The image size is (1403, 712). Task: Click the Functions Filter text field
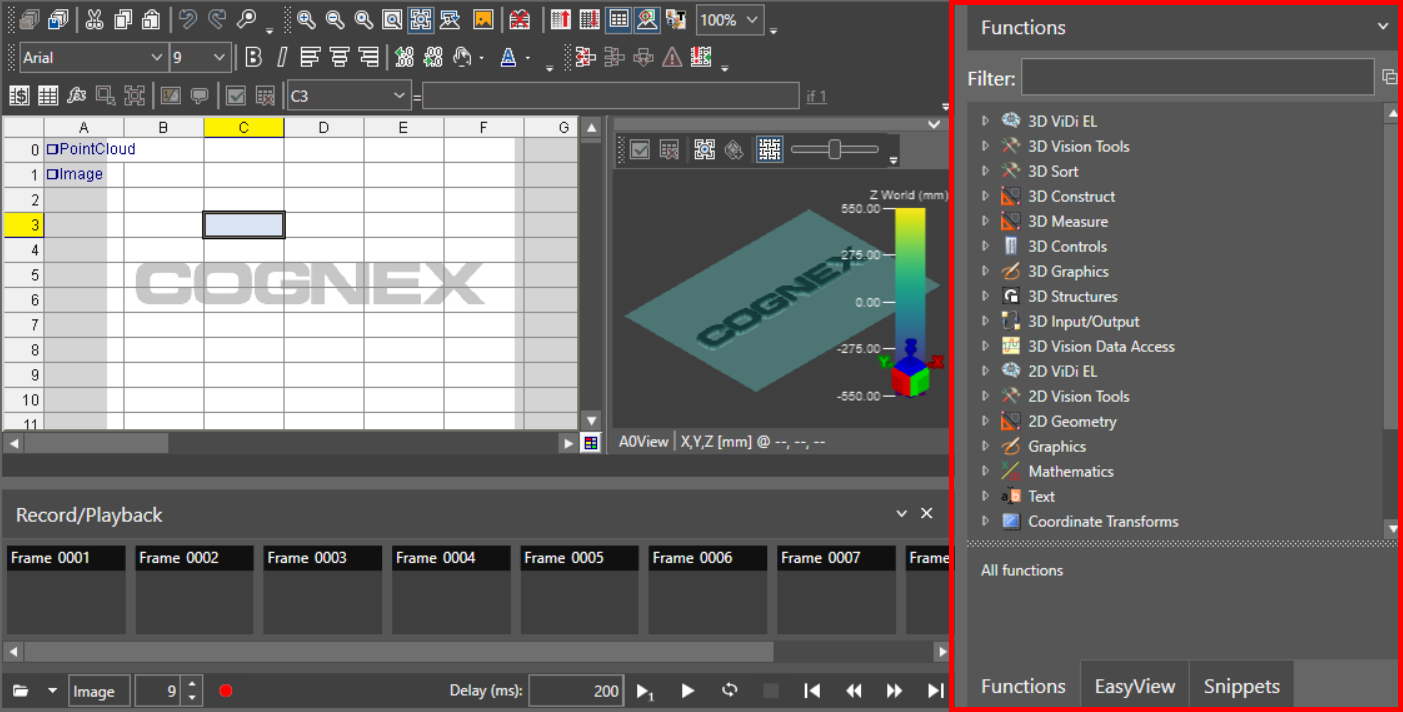[x=1196, y=77]
